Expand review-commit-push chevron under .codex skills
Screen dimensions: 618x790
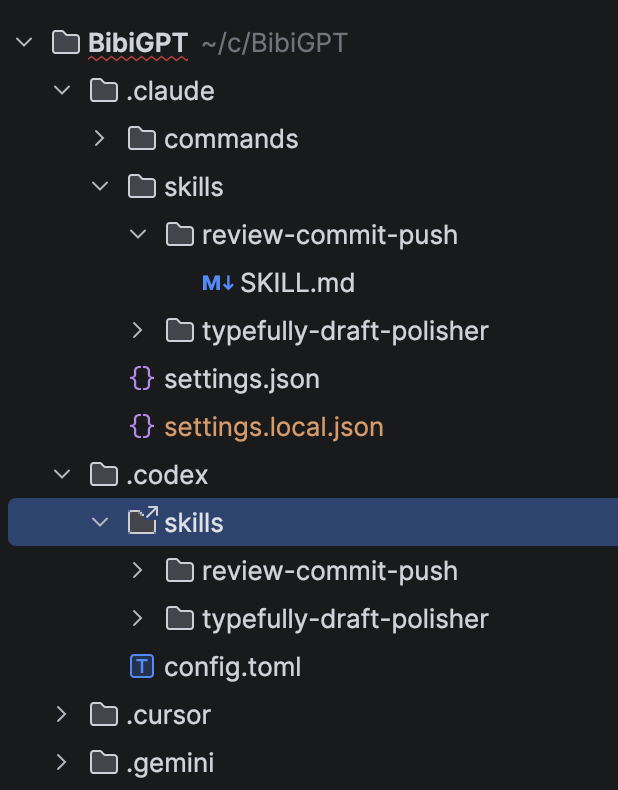(x=138, y=570)
